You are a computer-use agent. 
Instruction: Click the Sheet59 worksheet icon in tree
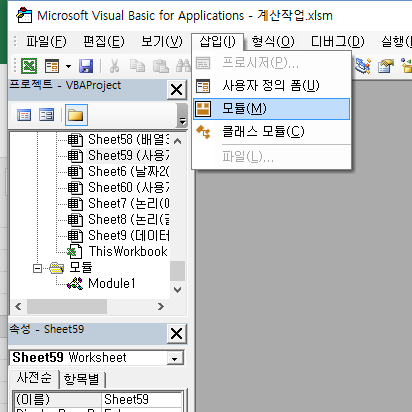click(75, 156)
